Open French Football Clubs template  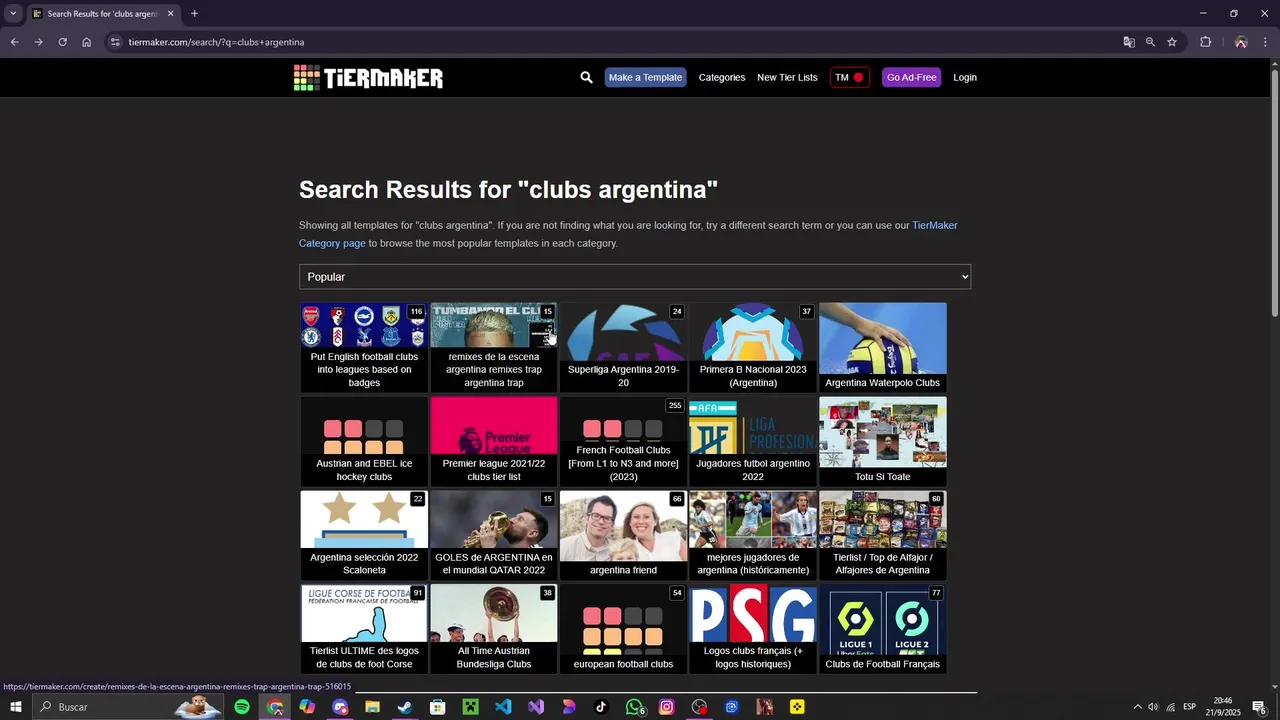(x=623, y=441)
